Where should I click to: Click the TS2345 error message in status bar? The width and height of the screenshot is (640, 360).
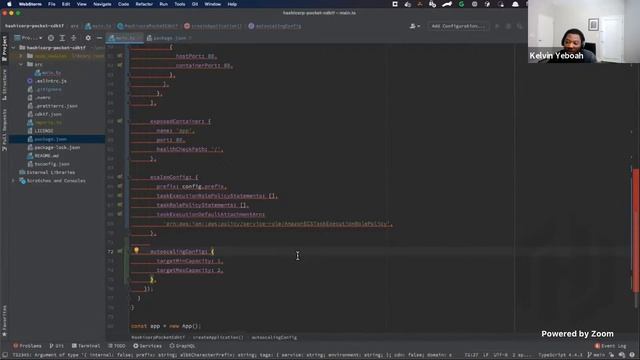(232, 355)
